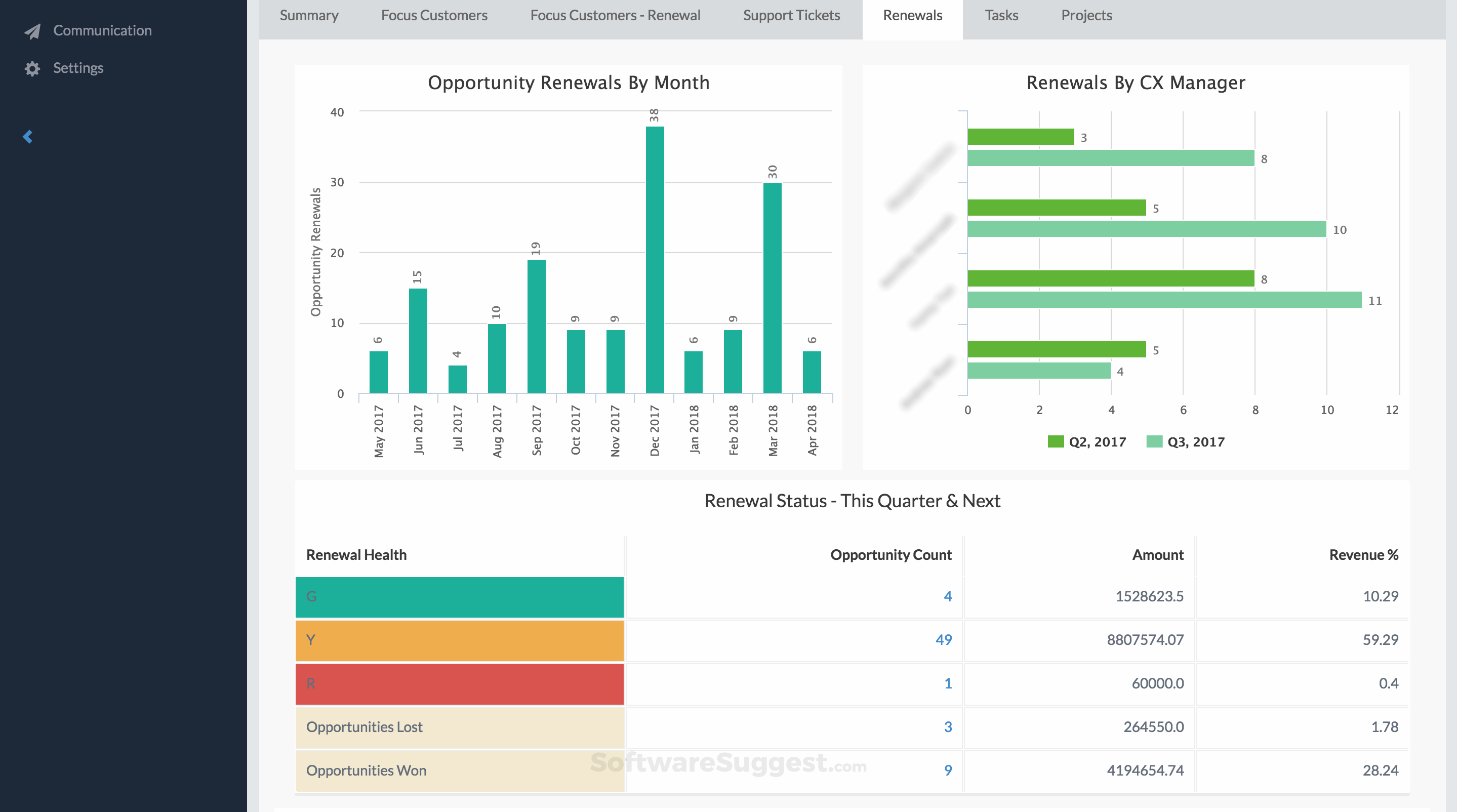Click the Mar 2018 renewals bar
The image size is (1457, 812).
click(x=772, y=289)
